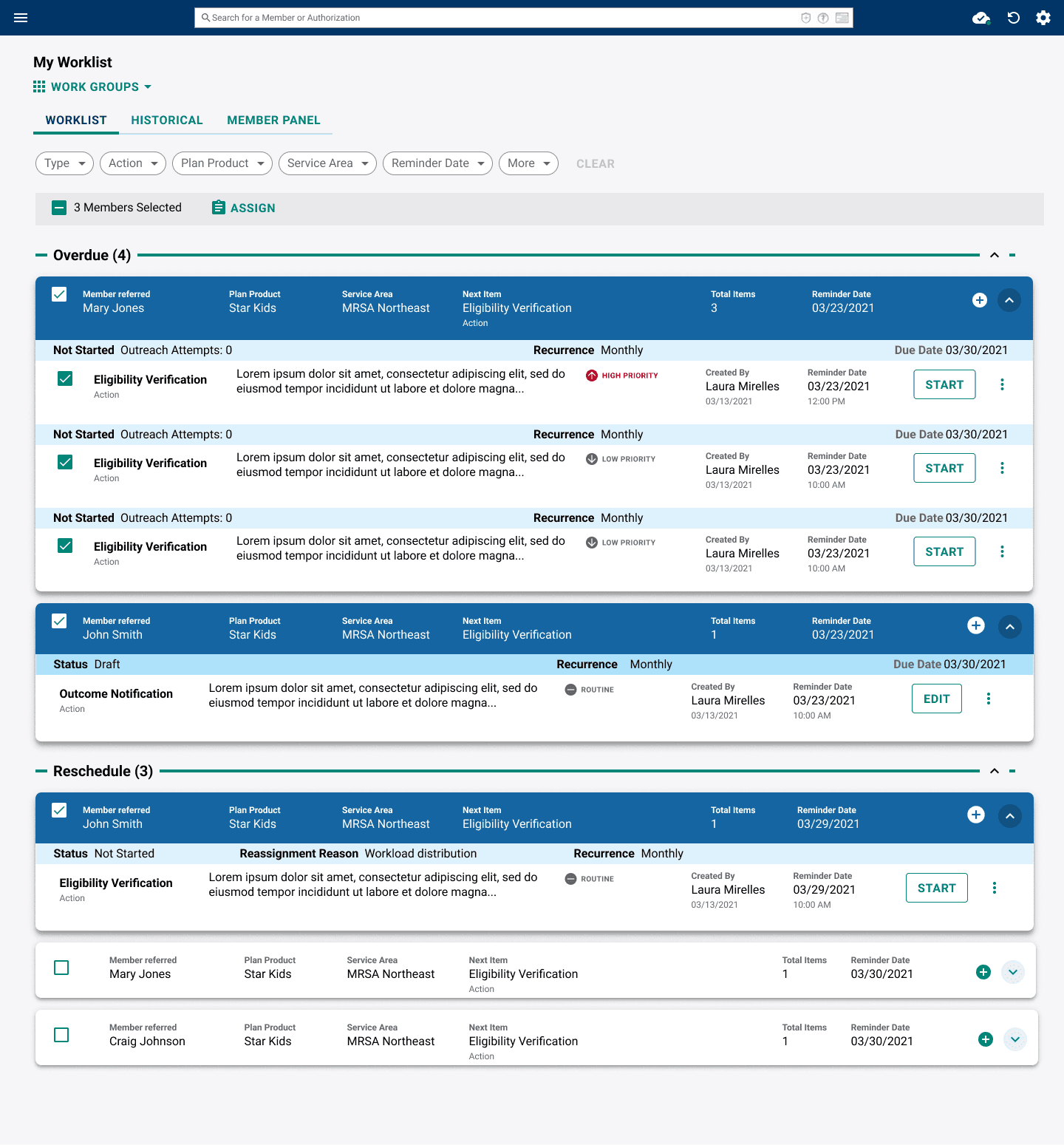Viewport: 1064px width, 1145px height.
Task: Click the minus icon right of Overdue header
Action: [x=1012, y=255]
